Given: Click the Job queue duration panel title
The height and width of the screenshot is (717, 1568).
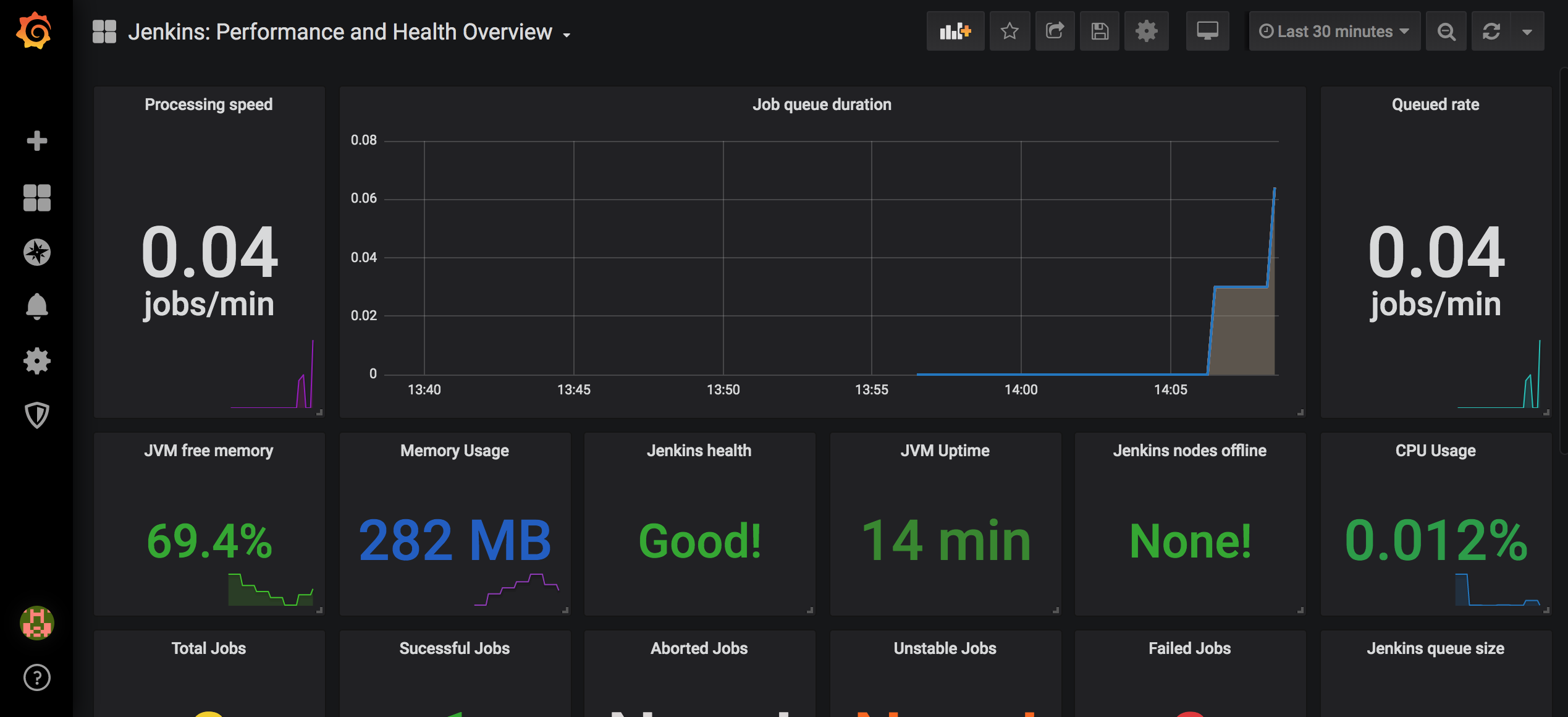Looking at the screenshot, I should click(822, 104).
